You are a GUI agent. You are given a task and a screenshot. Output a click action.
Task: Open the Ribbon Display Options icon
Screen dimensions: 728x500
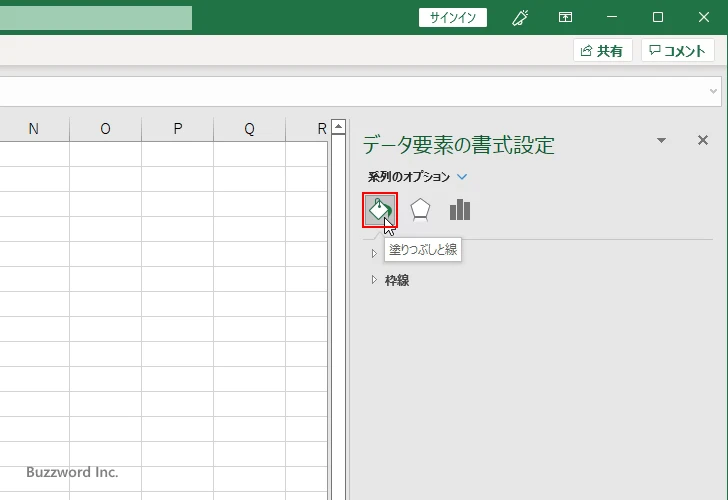pos(566,17)
